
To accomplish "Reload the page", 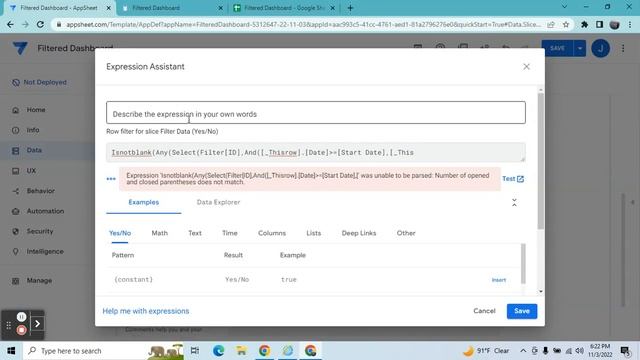I will point(40,24).
